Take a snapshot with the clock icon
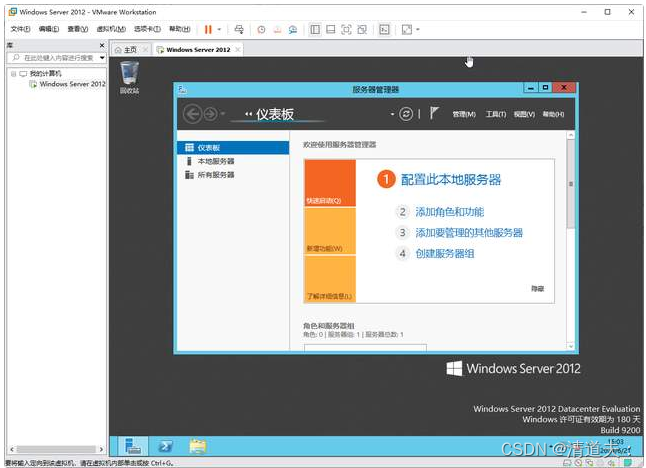 click(x=261, y=30)
